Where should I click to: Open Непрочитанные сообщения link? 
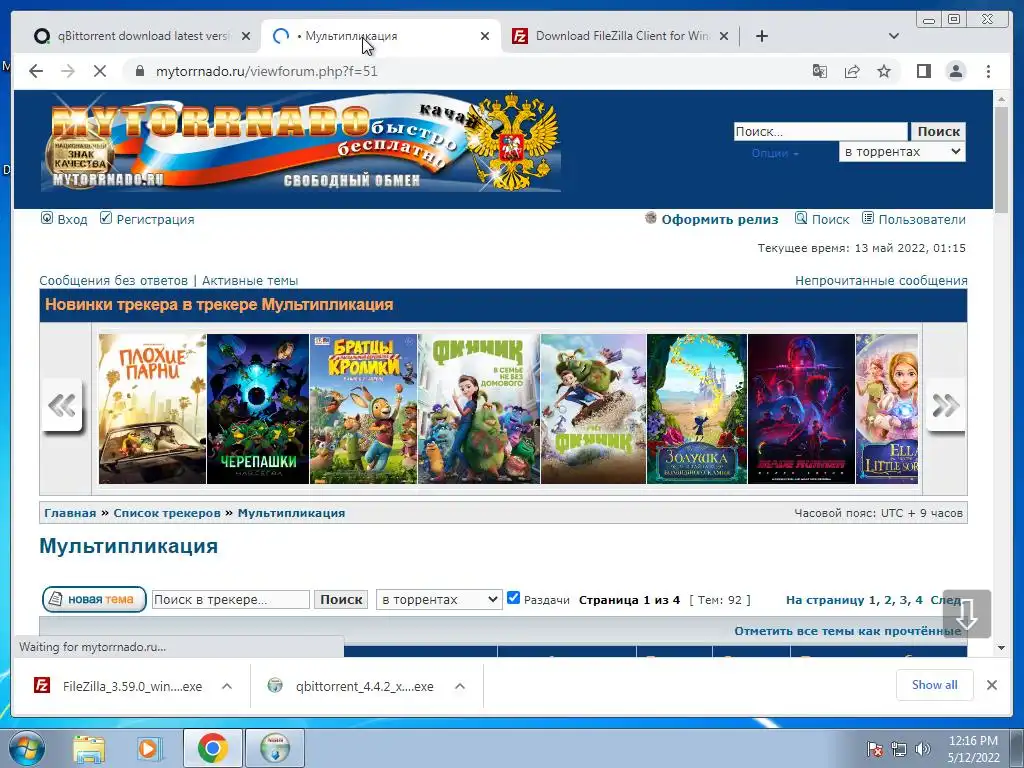coord(881,280)
